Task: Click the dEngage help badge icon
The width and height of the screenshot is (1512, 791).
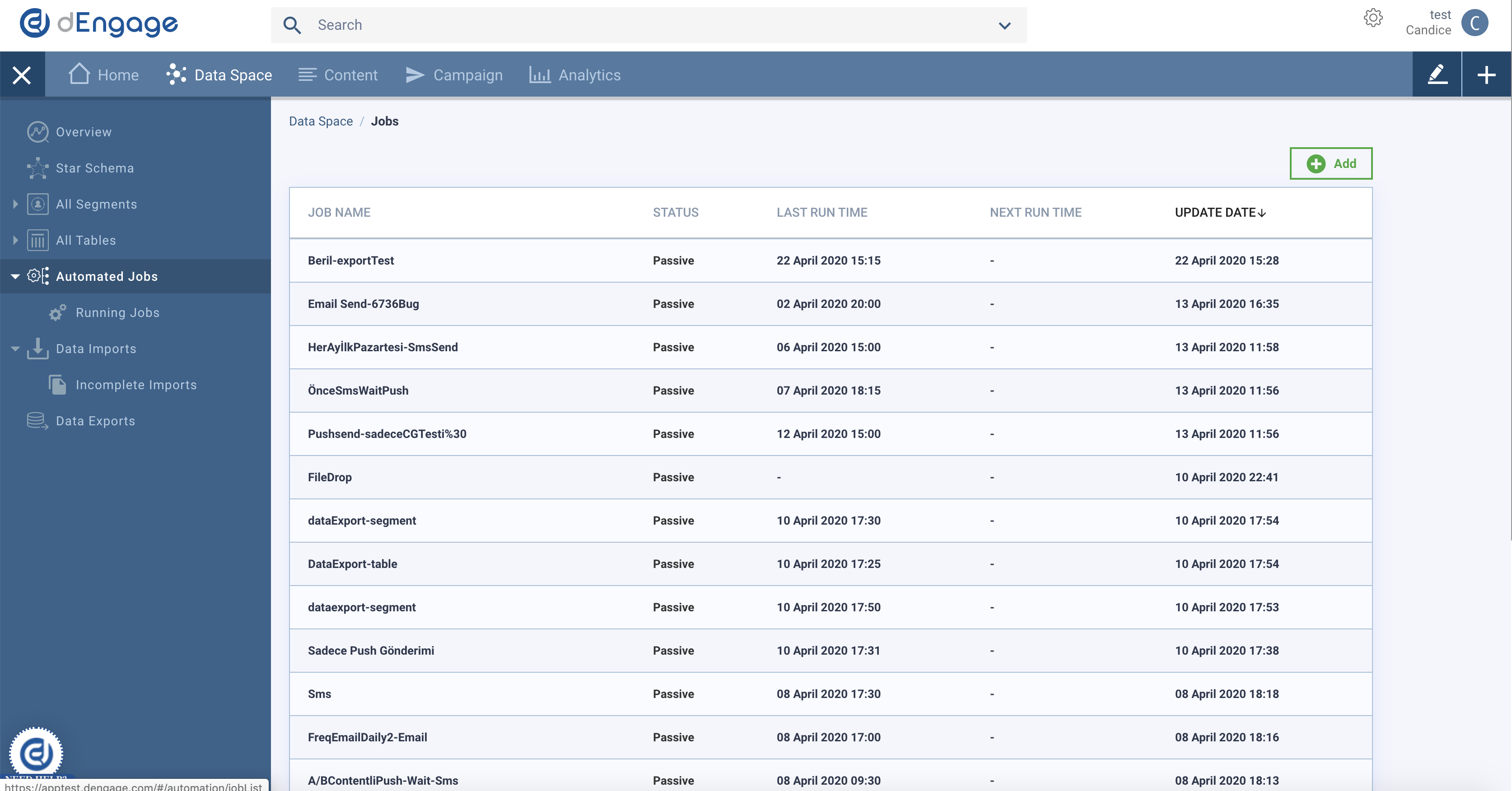Action: [36, 754]
